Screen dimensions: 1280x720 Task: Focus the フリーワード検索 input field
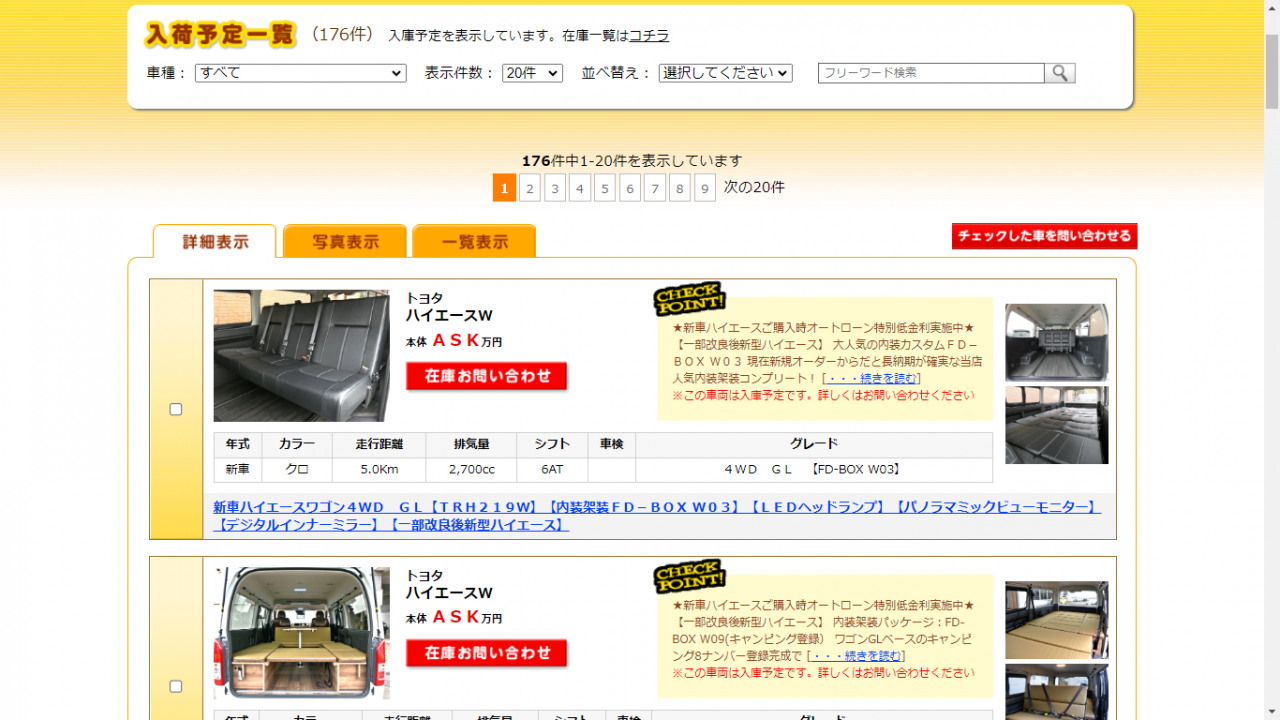pos(931,73)
